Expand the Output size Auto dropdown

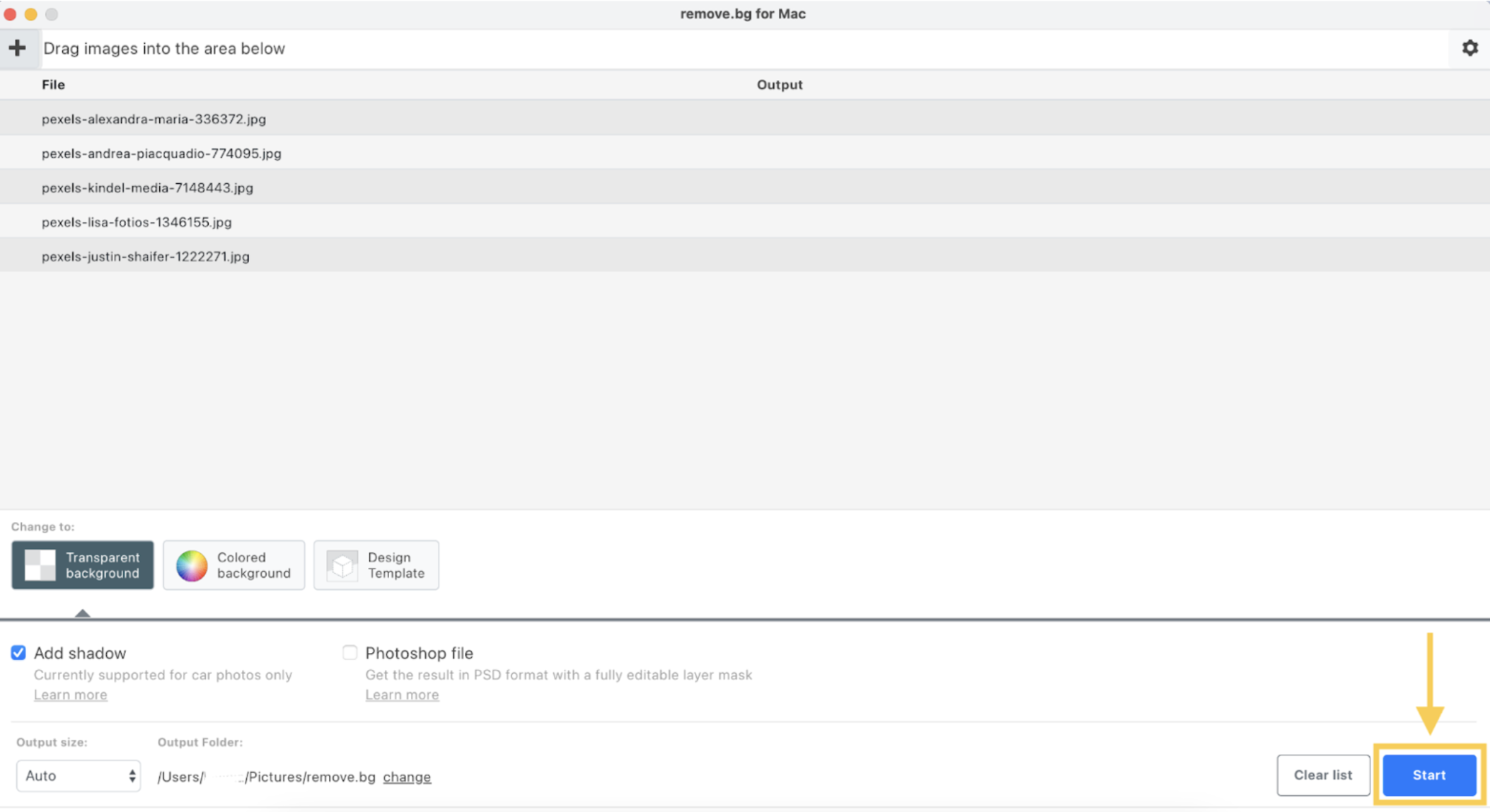[x=78, y=776]
